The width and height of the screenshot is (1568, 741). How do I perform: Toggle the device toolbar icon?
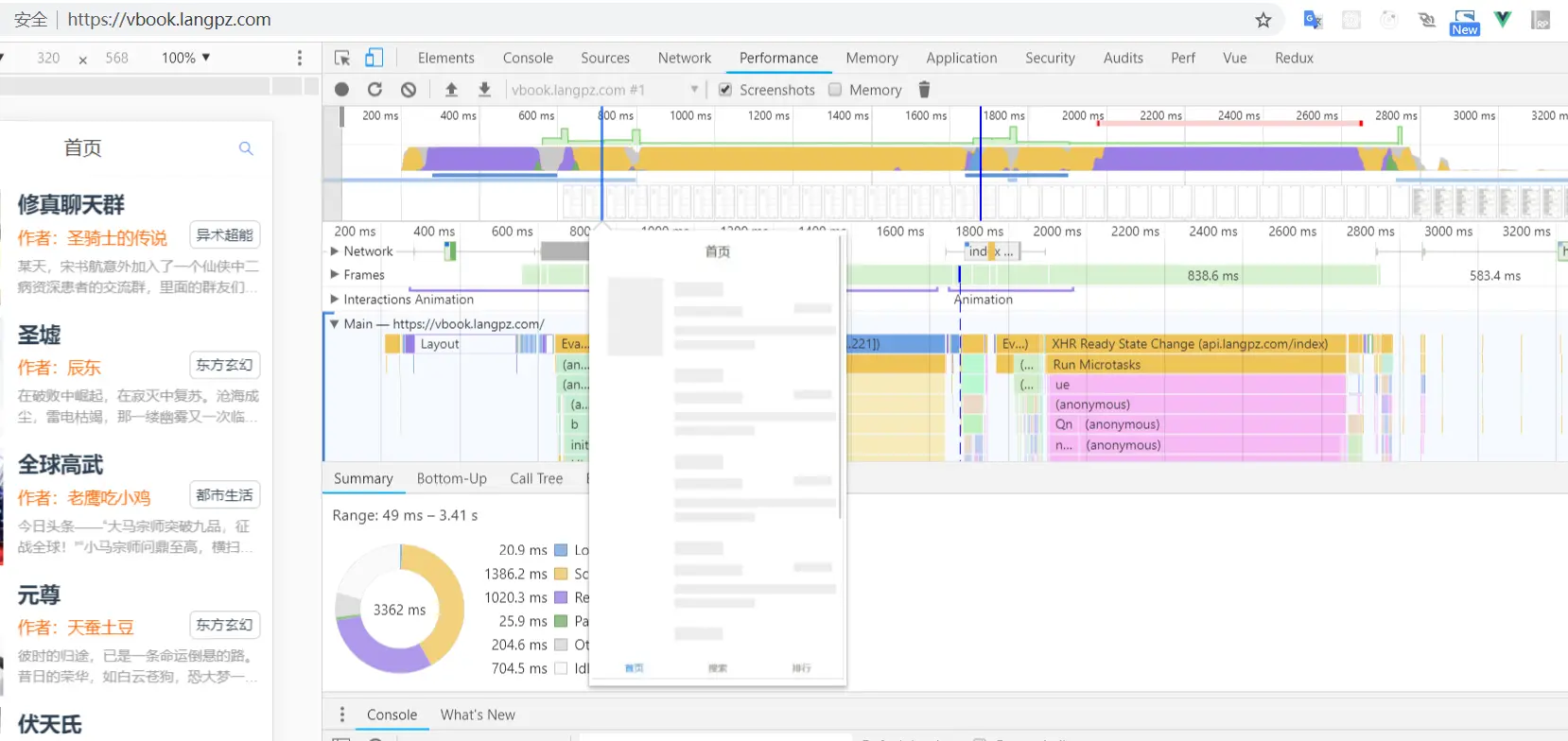pos(375,58)
